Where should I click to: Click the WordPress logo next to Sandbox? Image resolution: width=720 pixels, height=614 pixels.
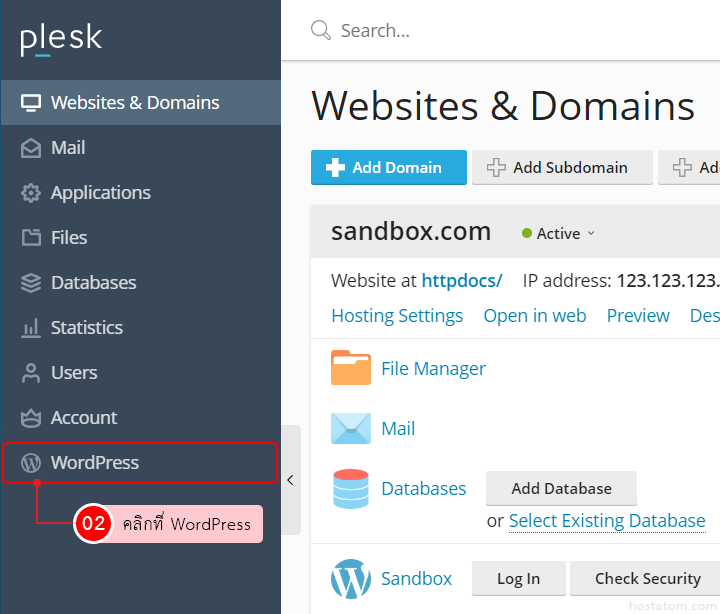pyautogui.click(x=350, y=578)
